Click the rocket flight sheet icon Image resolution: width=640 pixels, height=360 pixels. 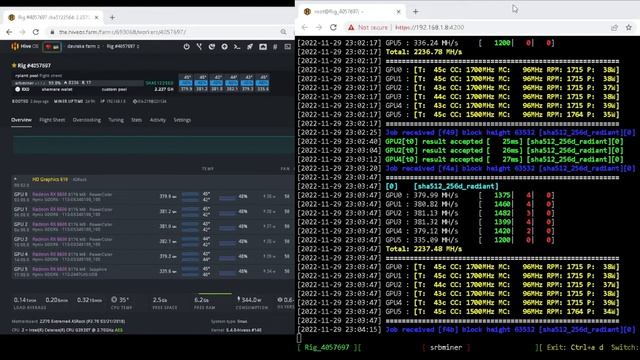(250, 47)
